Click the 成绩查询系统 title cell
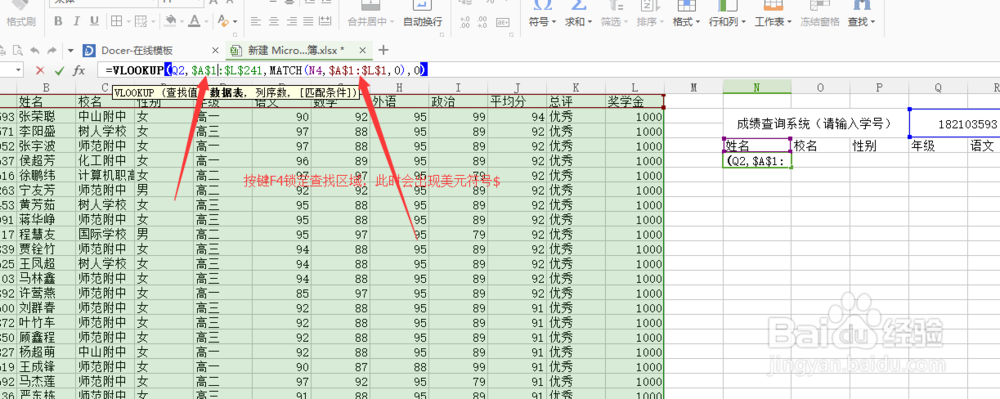This screenshot has width=1000, height=399. pyautogui.click(x=816, y=124)
